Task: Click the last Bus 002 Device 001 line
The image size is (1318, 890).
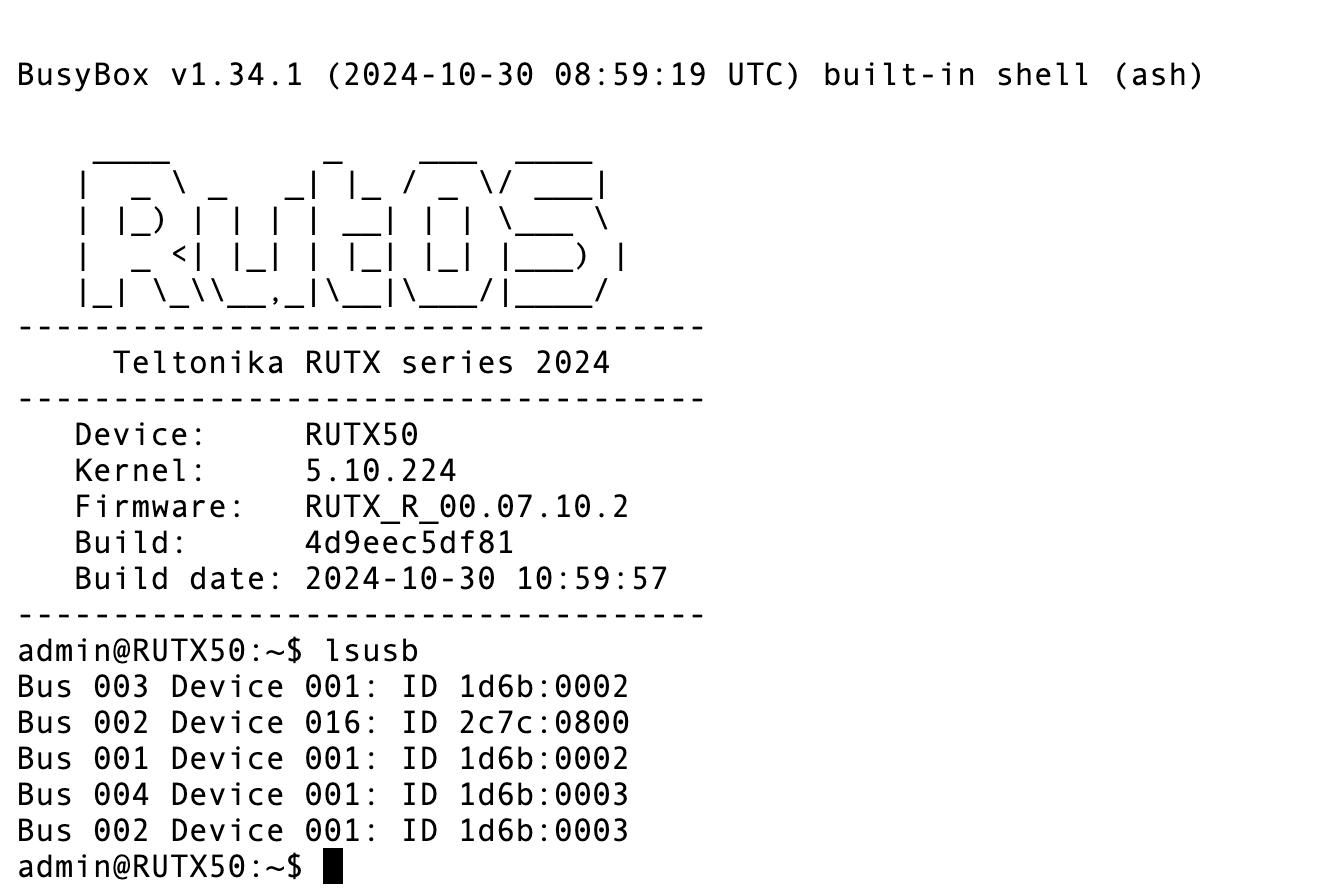Action: click(322, 831)
